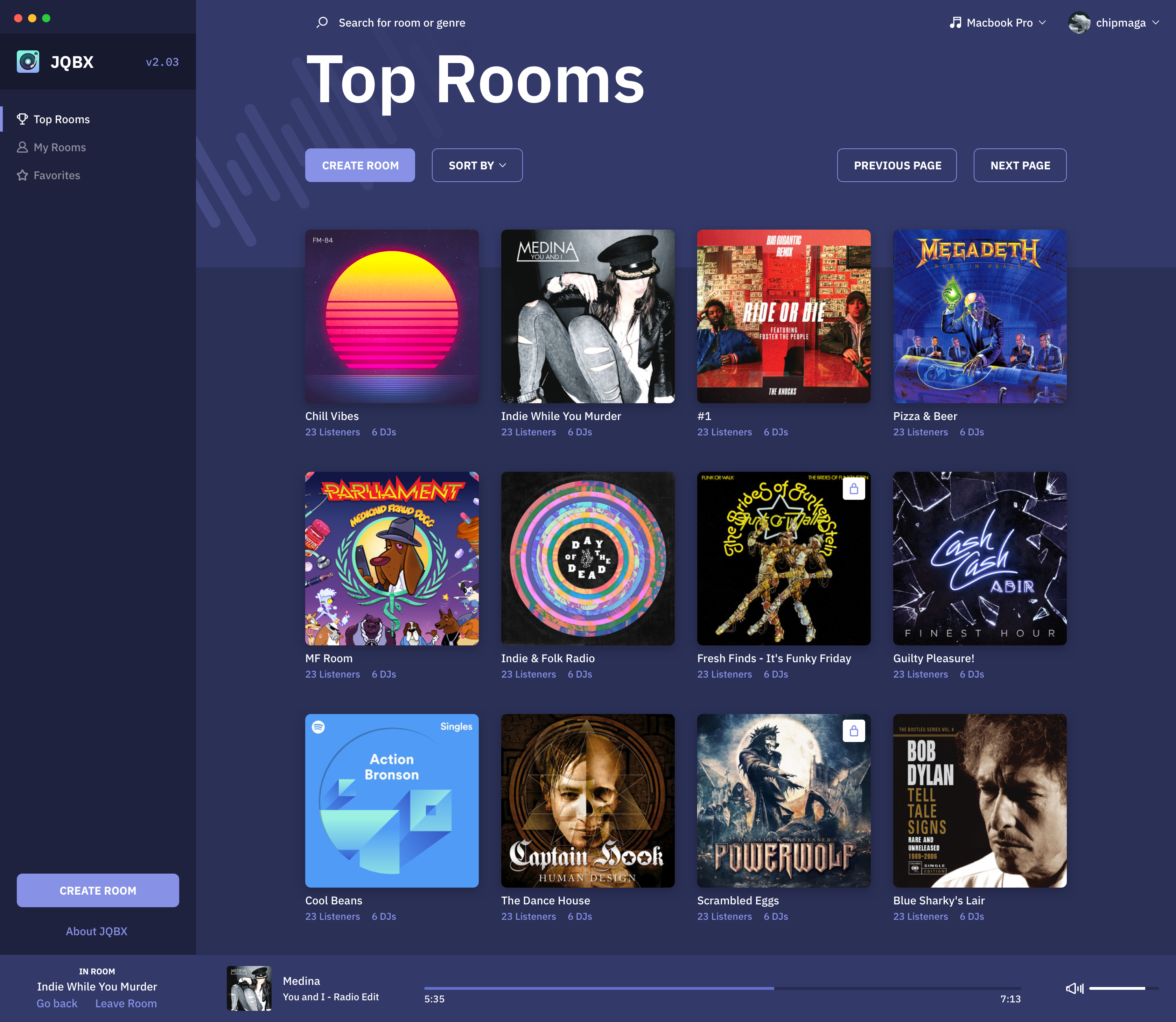1176x1022 pixels.
Task: Click '23 Listeners' under Chill Vibes
Action: point(332,432)
